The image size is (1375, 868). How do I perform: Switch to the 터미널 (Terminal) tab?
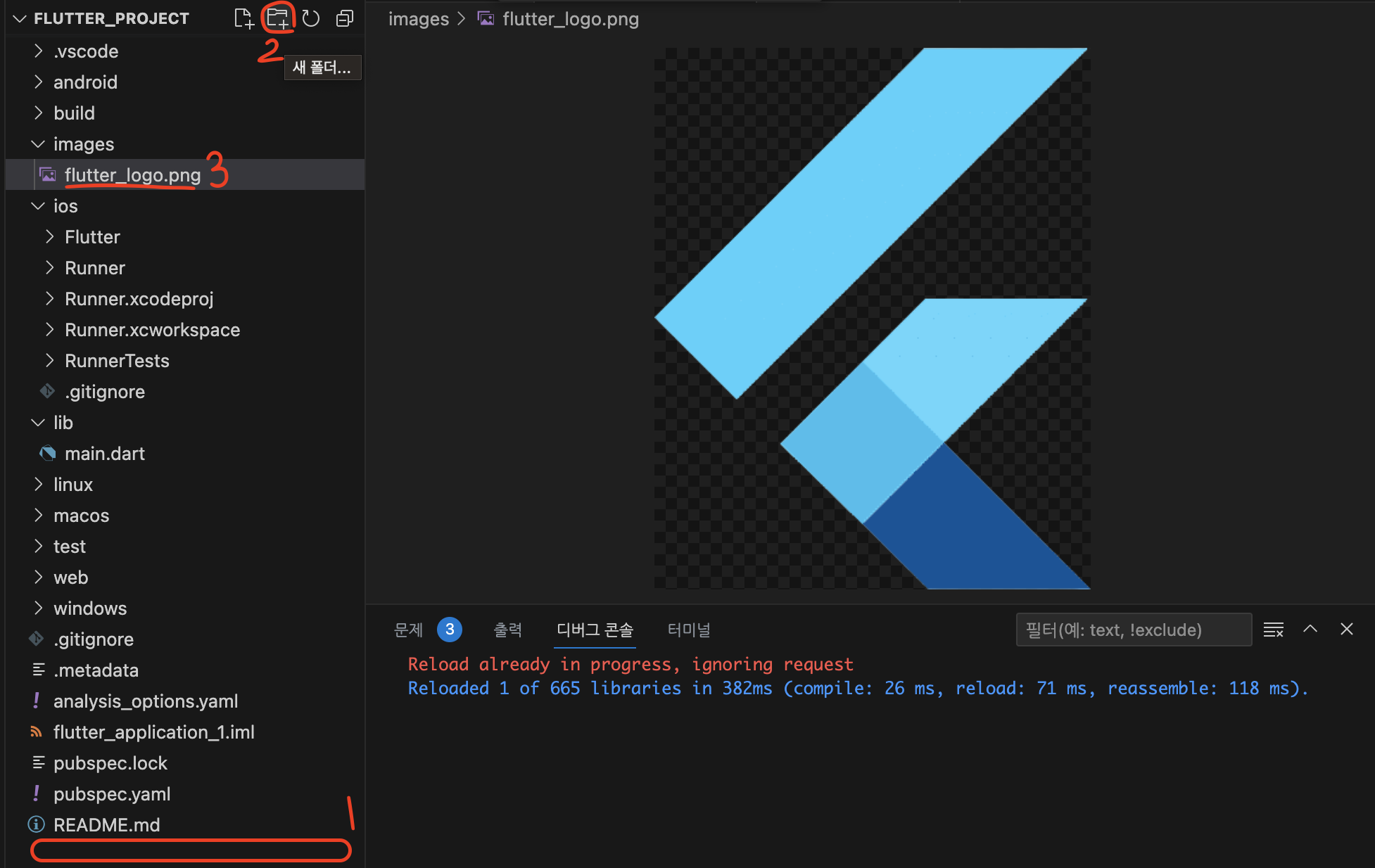tap(688, 630)
